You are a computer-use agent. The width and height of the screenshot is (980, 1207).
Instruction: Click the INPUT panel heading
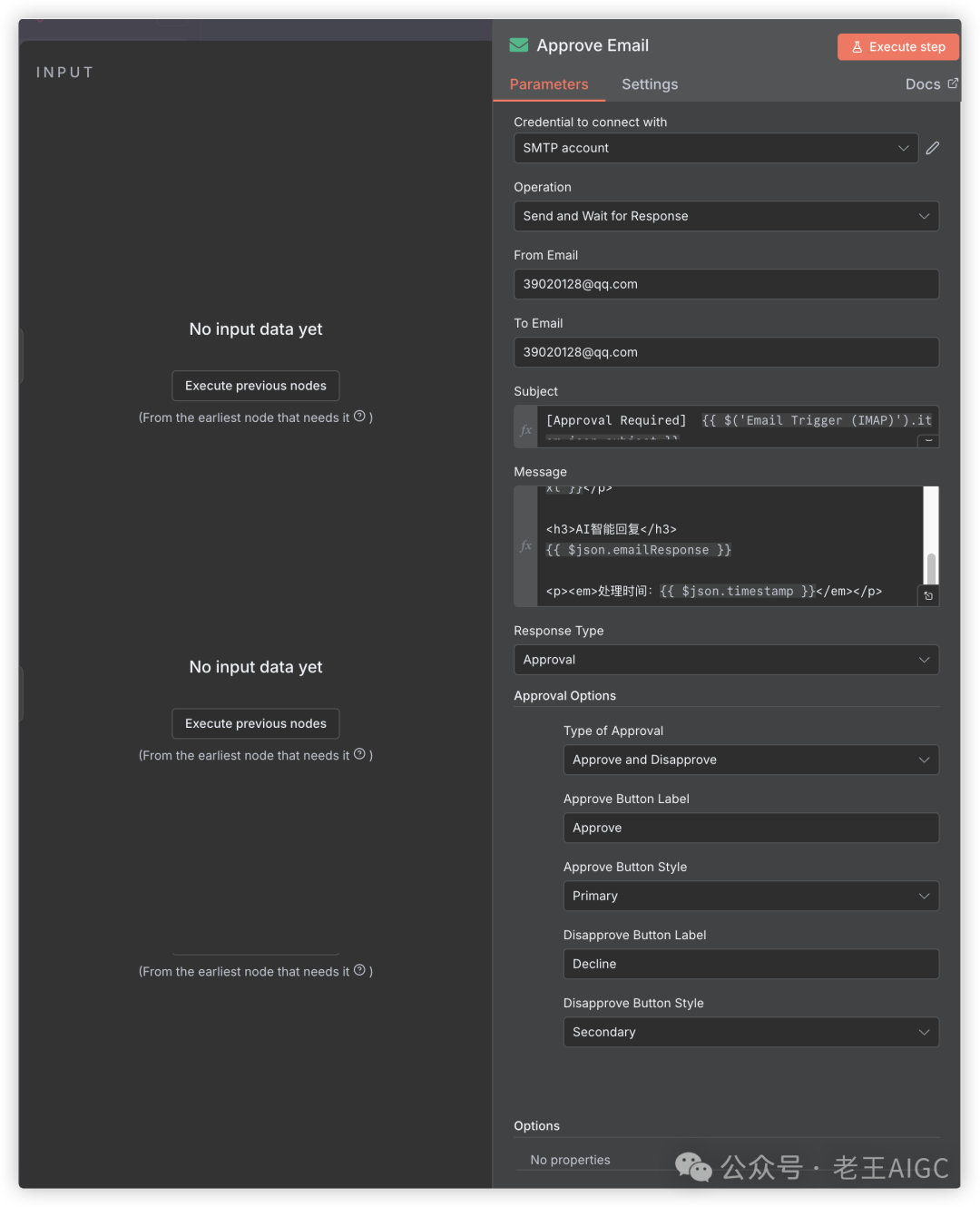[x=64, y=73]
